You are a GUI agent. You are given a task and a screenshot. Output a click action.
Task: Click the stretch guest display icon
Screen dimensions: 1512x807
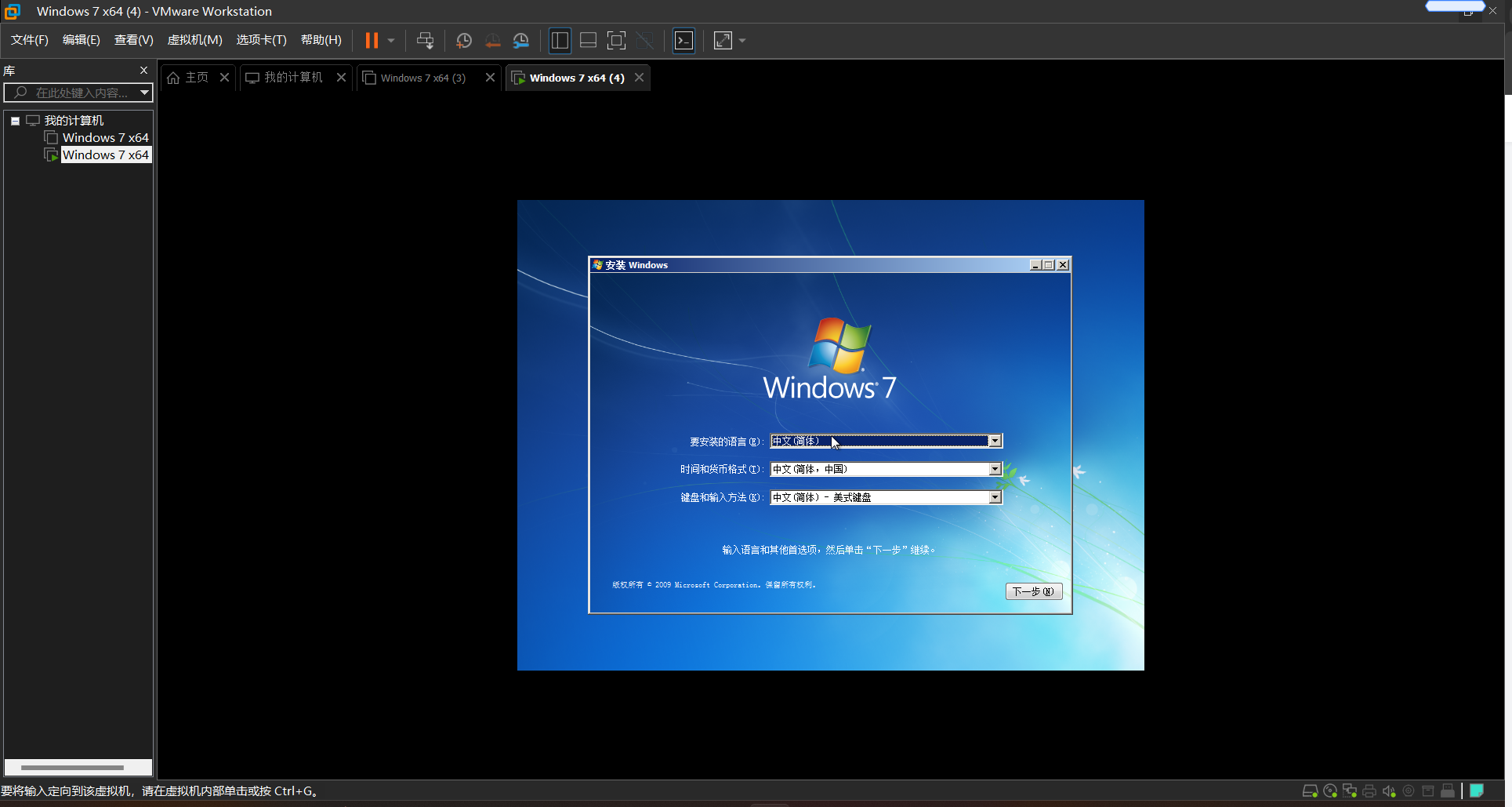pos(723,41)
